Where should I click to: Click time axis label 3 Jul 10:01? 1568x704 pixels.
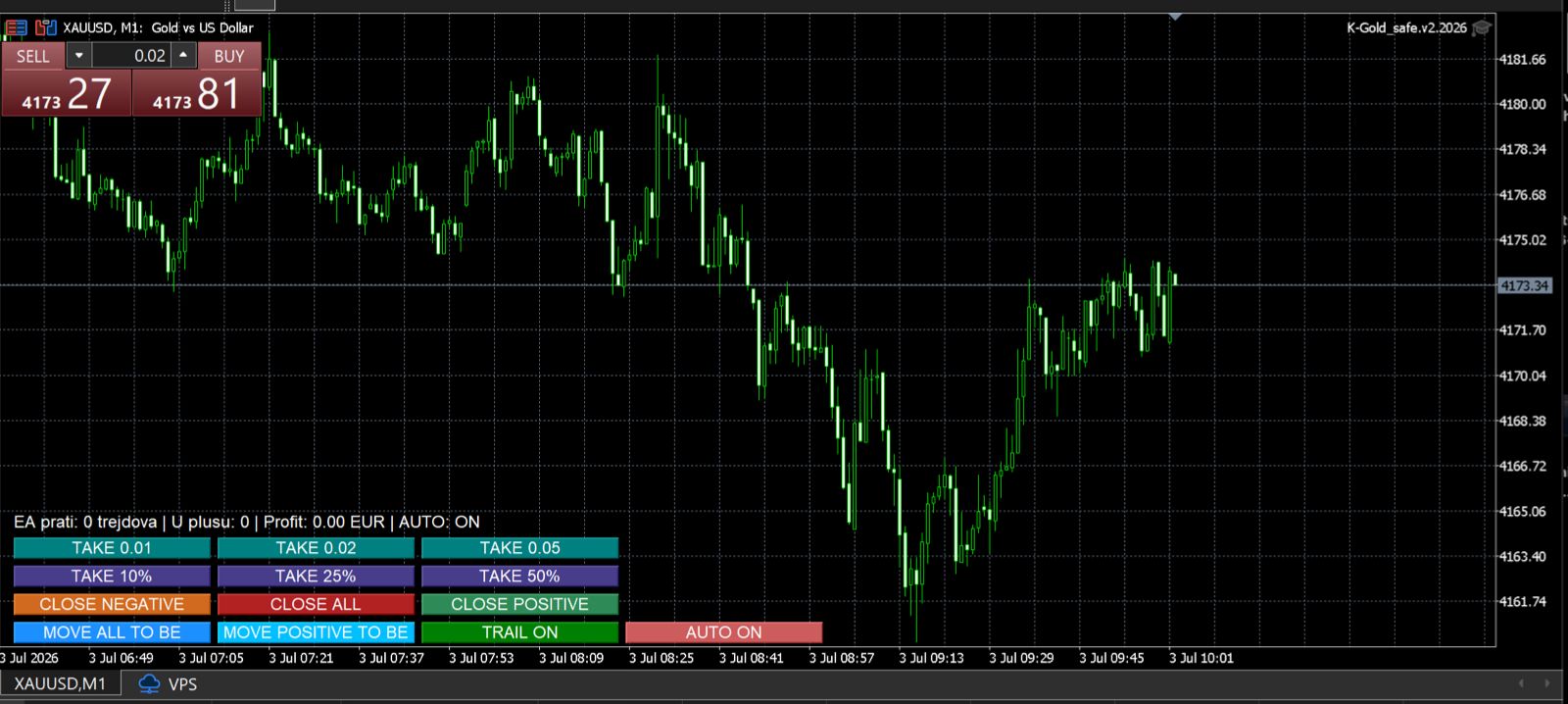pos(1201,658)
